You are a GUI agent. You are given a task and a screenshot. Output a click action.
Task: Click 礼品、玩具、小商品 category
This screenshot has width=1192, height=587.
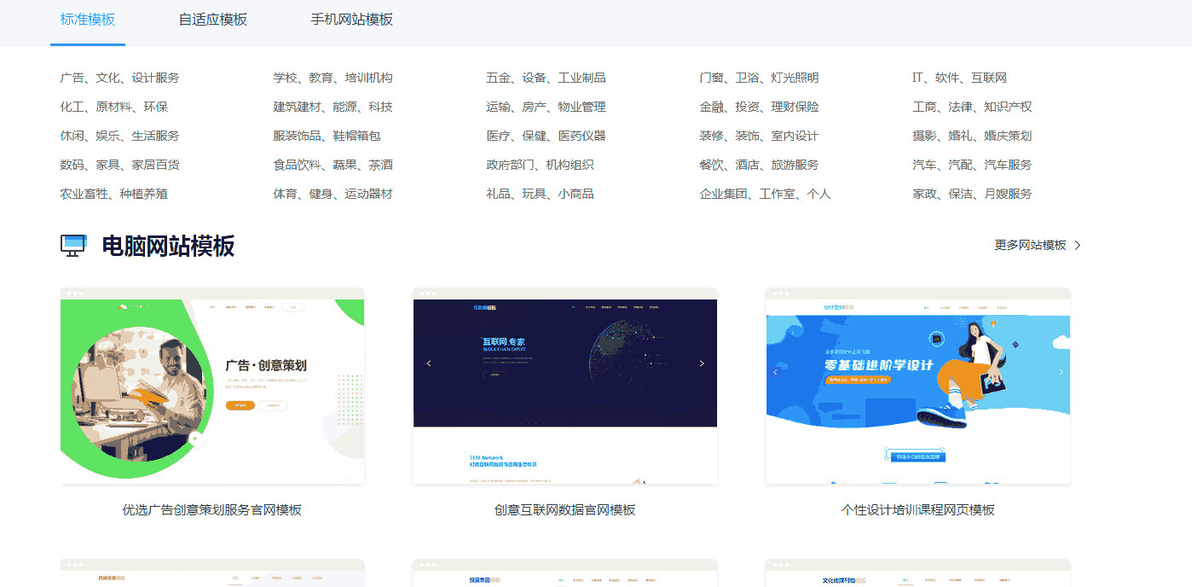[x=540, y=193]
